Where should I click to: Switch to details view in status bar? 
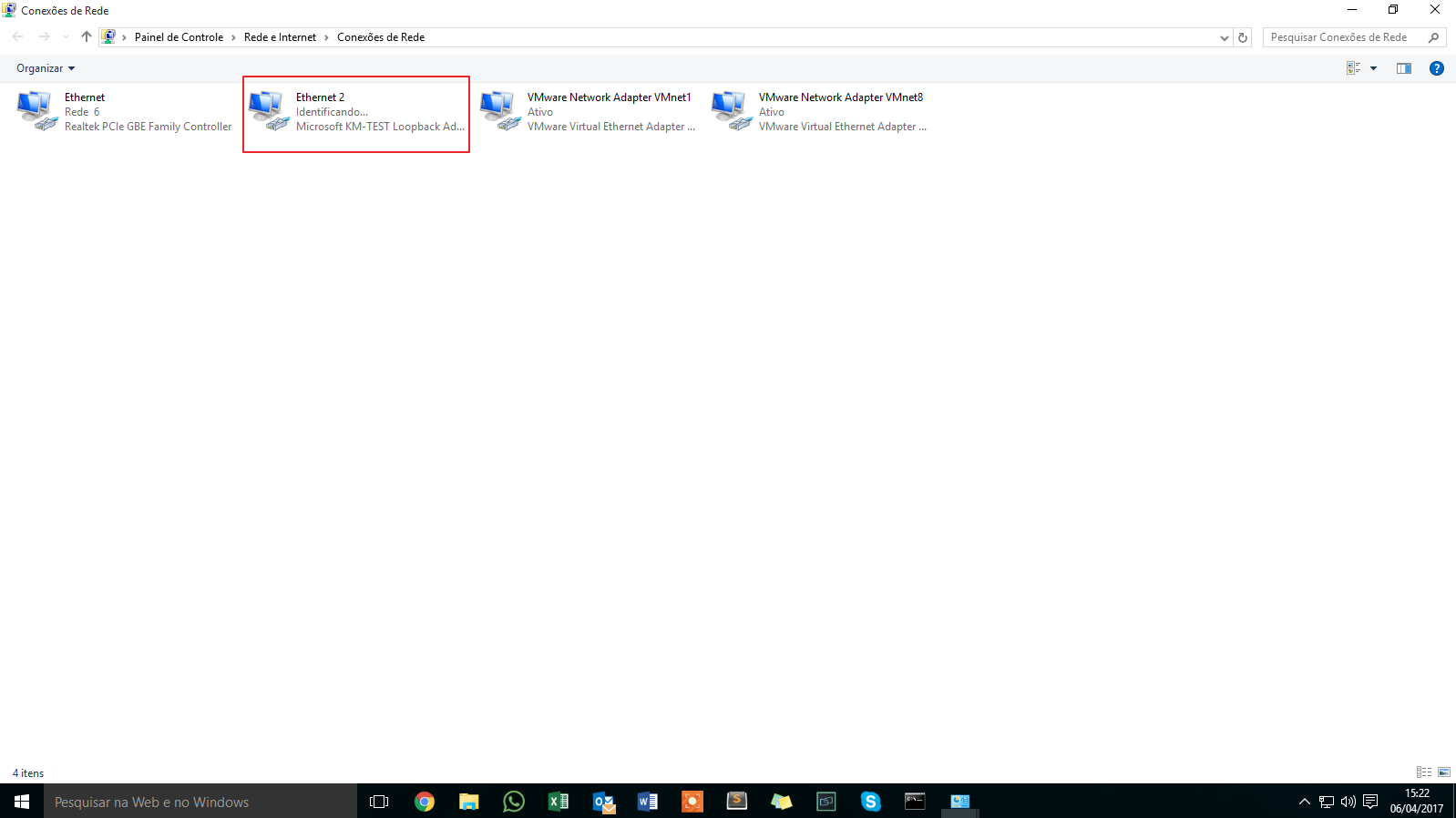click(x=1424, y=772)
